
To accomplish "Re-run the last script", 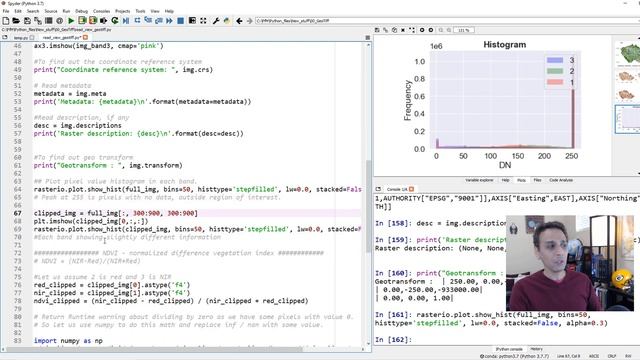I will click(x=115, y=20).
